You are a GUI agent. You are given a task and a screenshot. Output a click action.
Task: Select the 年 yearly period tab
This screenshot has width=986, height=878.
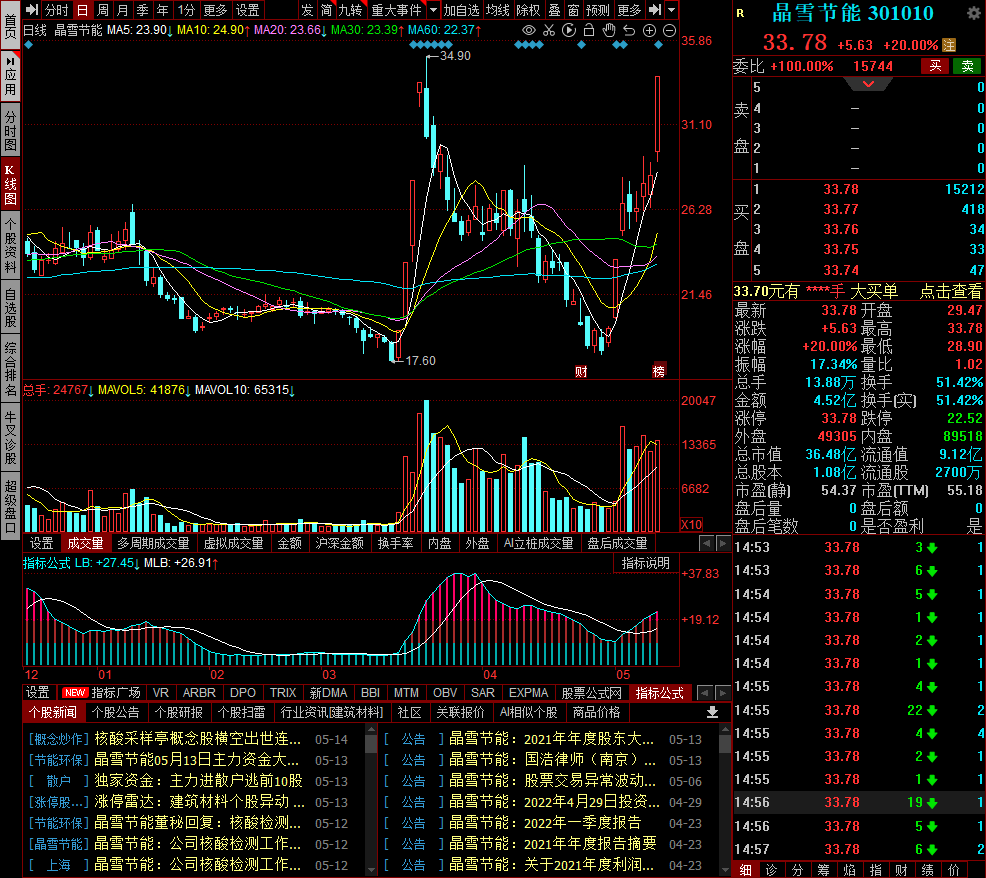coord(163,10)
